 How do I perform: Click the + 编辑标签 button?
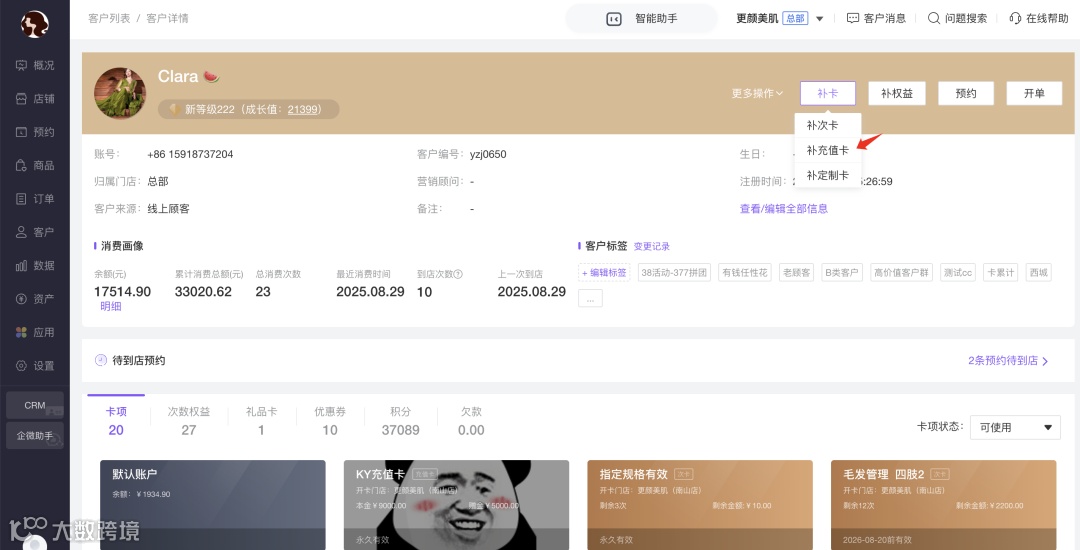(x=604, y=273)
